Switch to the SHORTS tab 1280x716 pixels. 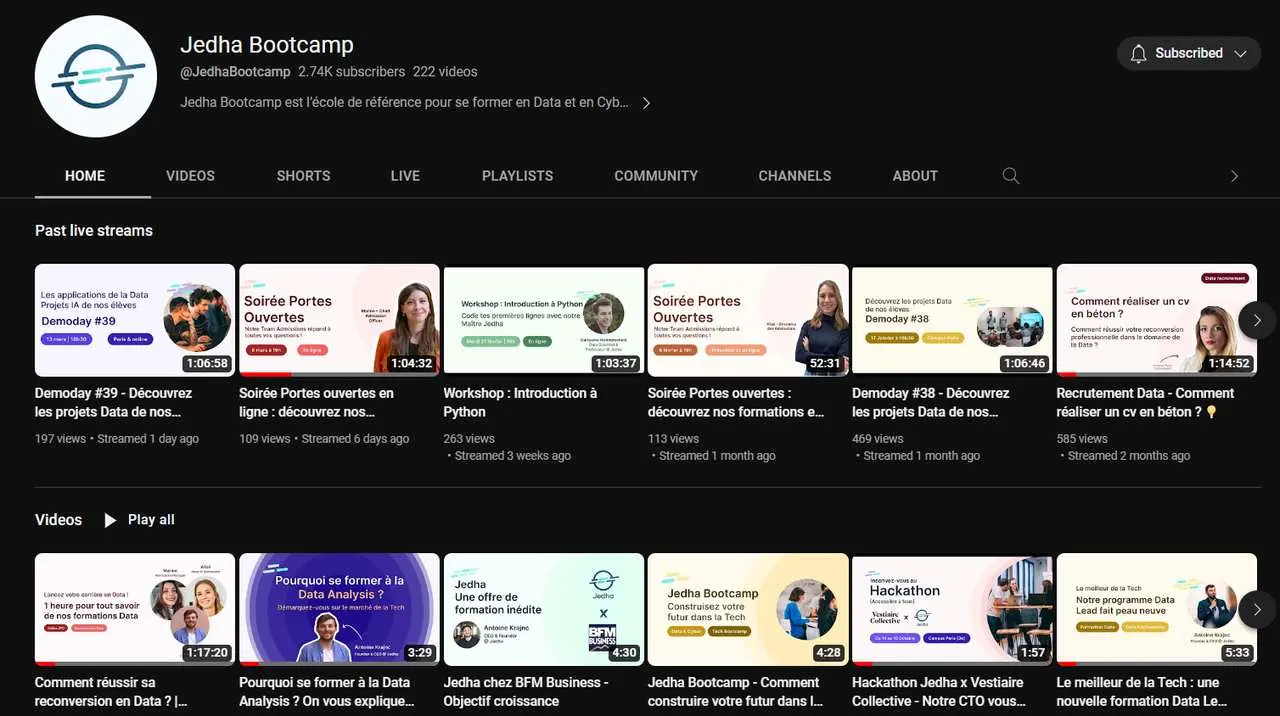(x=303, y=176)
